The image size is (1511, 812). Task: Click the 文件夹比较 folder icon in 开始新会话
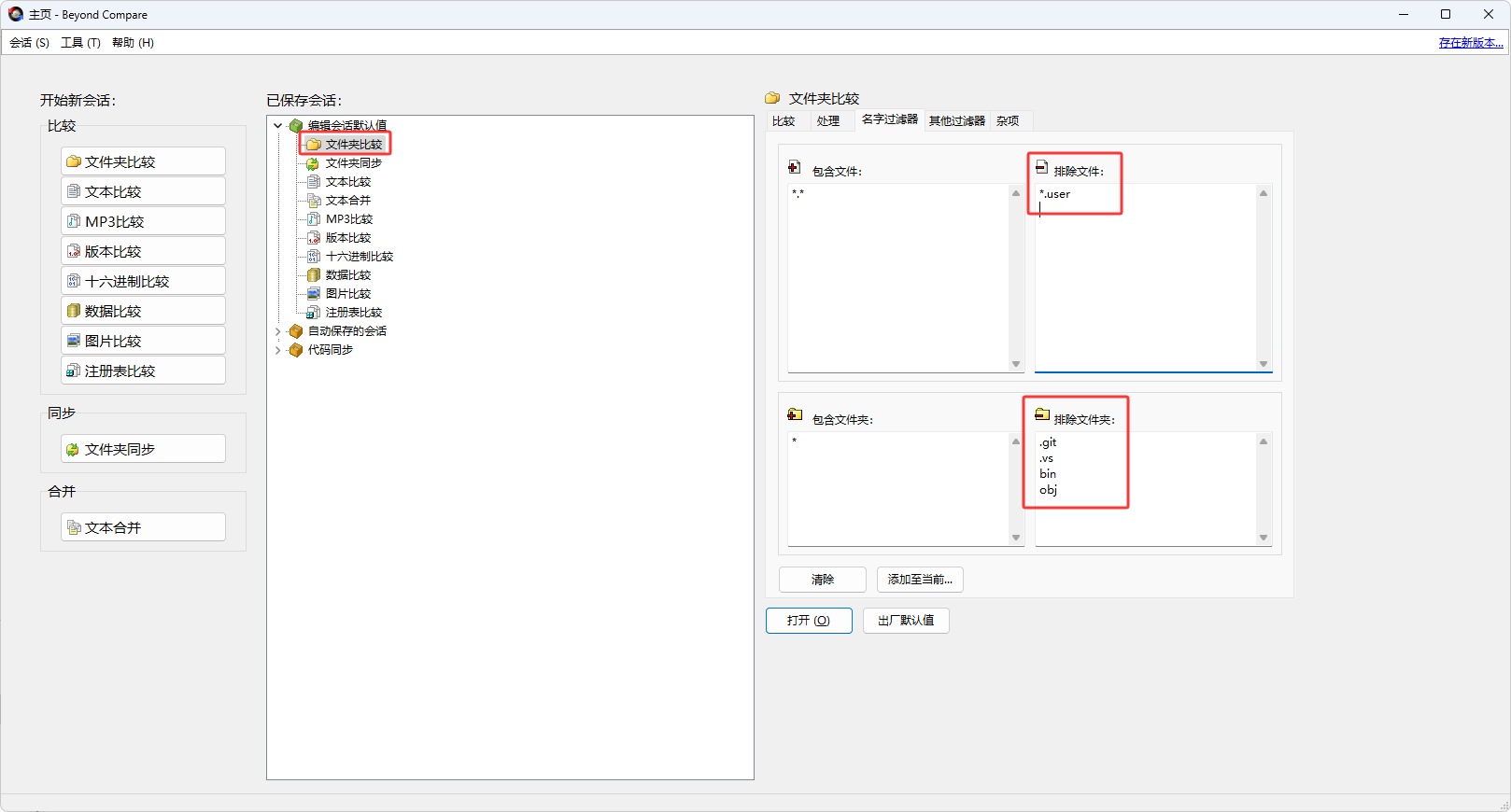click(x=74, y=161)
